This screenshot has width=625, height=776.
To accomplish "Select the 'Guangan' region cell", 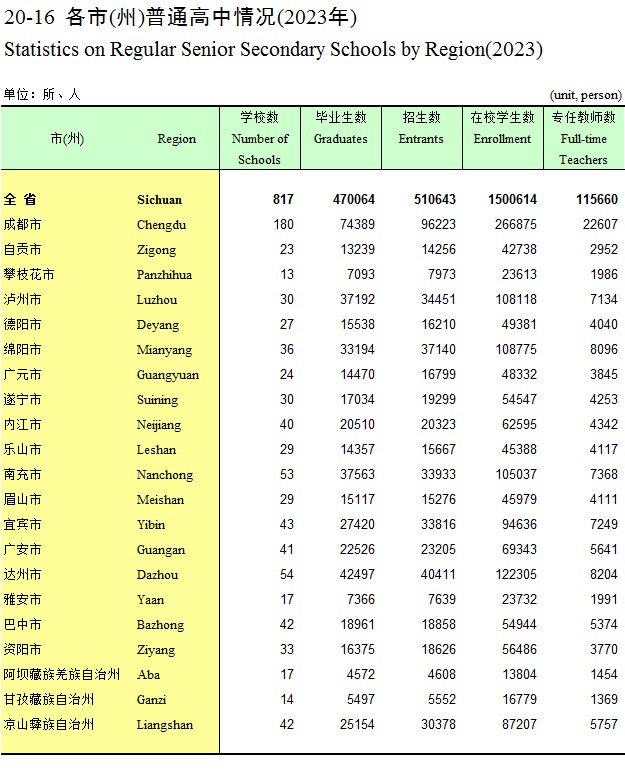I will [x=161, y=550].
